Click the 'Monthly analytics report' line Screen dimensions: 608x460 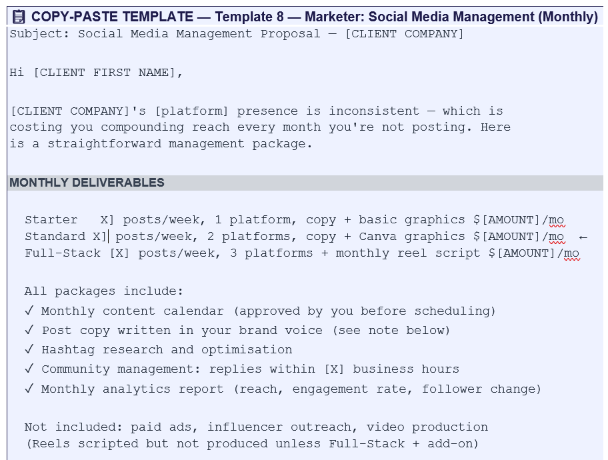pyautogui.click(x=283, y=389)
